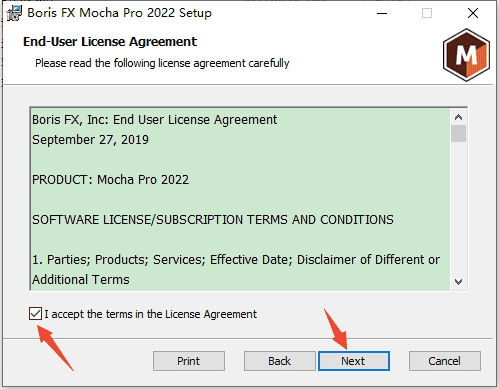Click the license scrollbar down arrow
The image size is (499, 389).
458,282
